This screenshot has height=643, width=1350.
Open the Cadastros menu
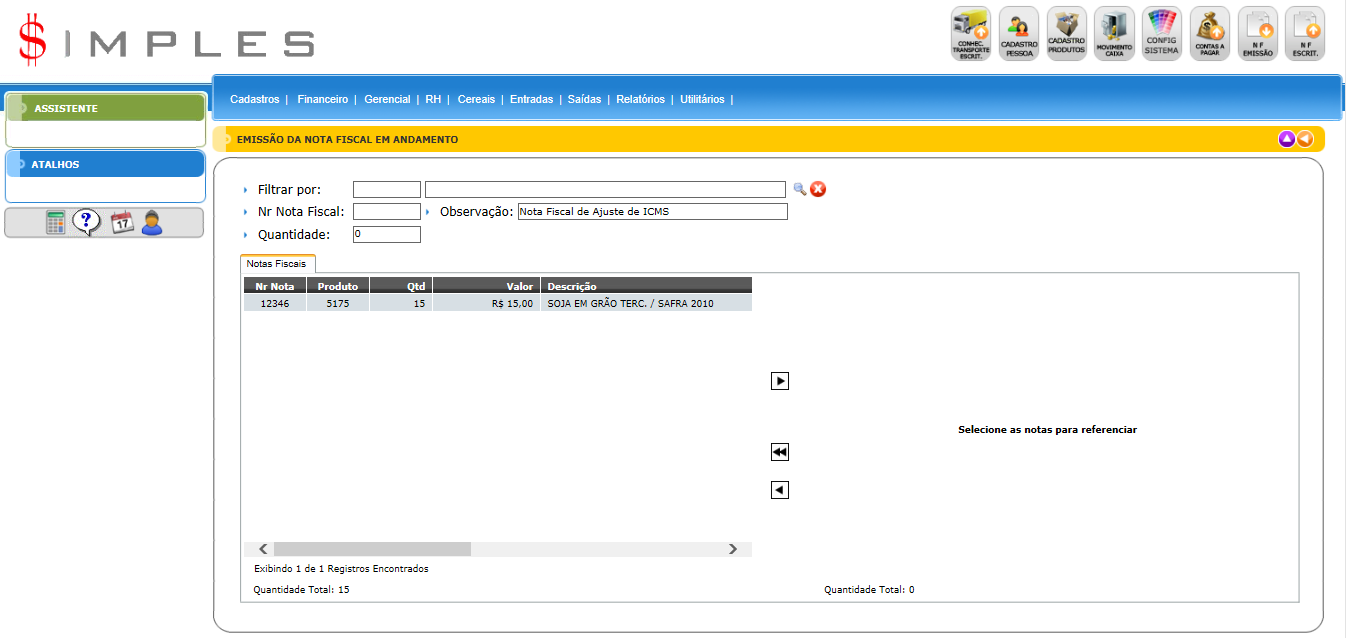point(254,99)
